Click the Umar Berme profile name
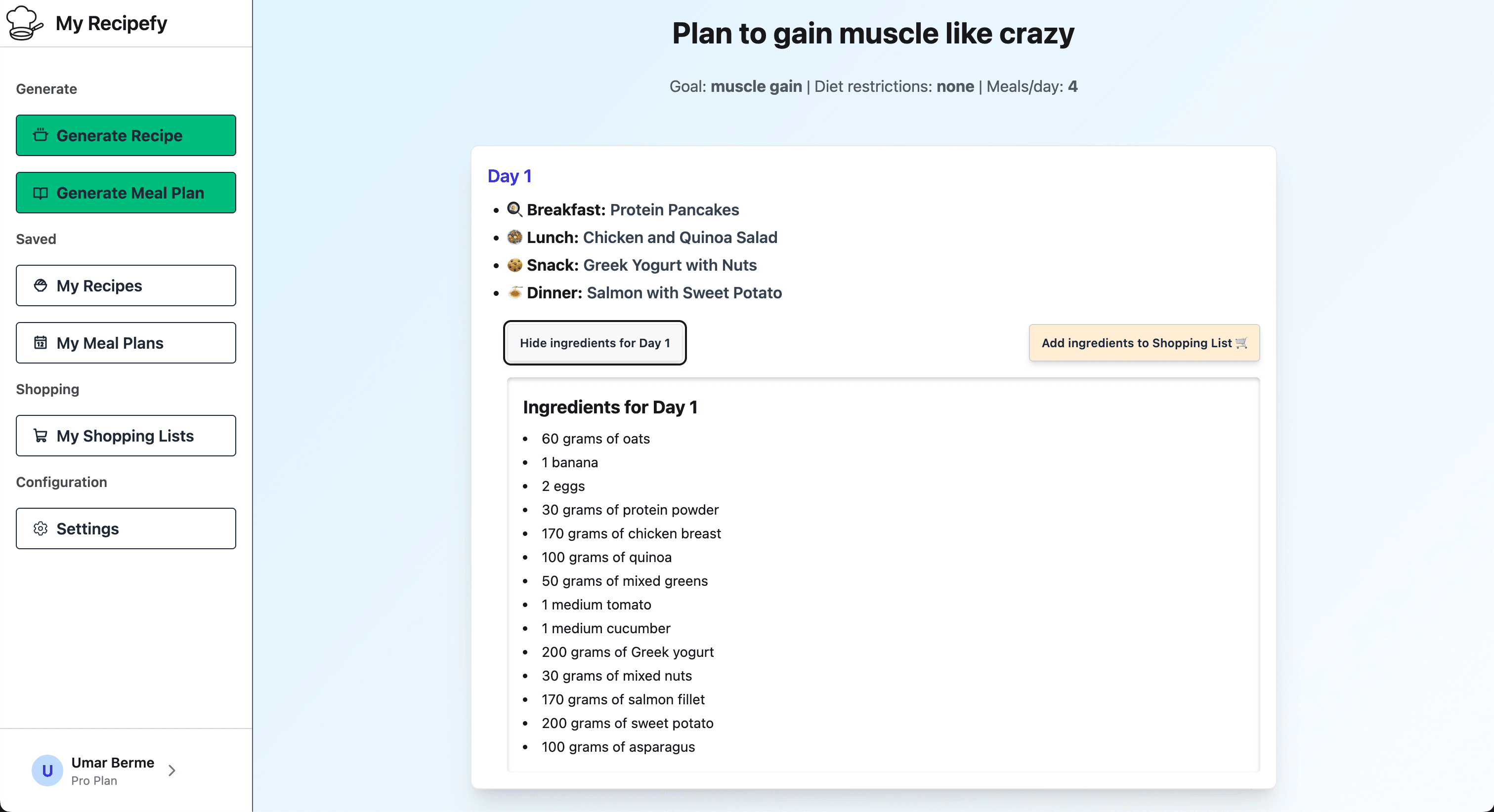 pos(113,762)
